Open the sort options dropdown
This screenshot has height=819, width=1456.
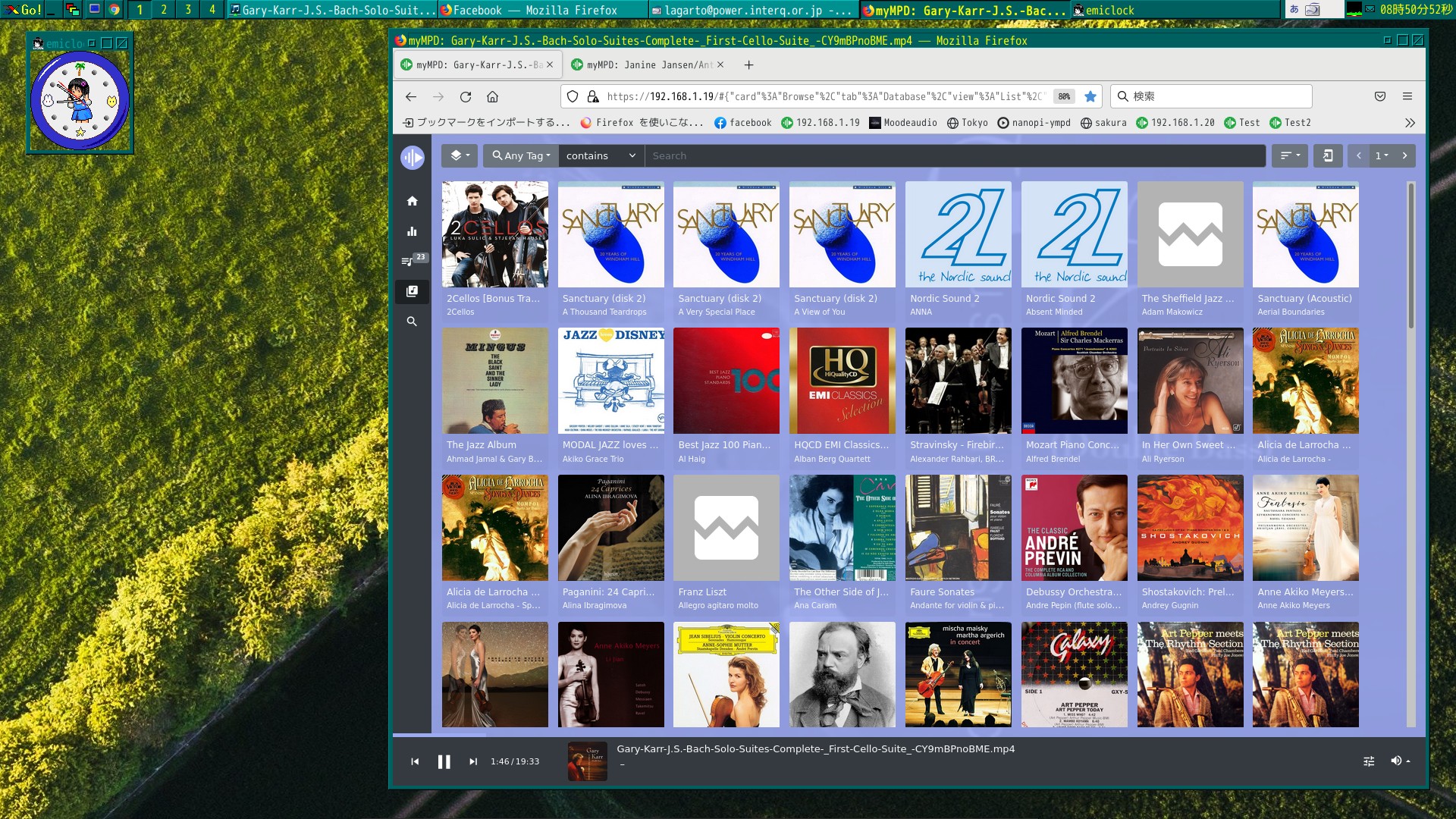pos(1289,155)
